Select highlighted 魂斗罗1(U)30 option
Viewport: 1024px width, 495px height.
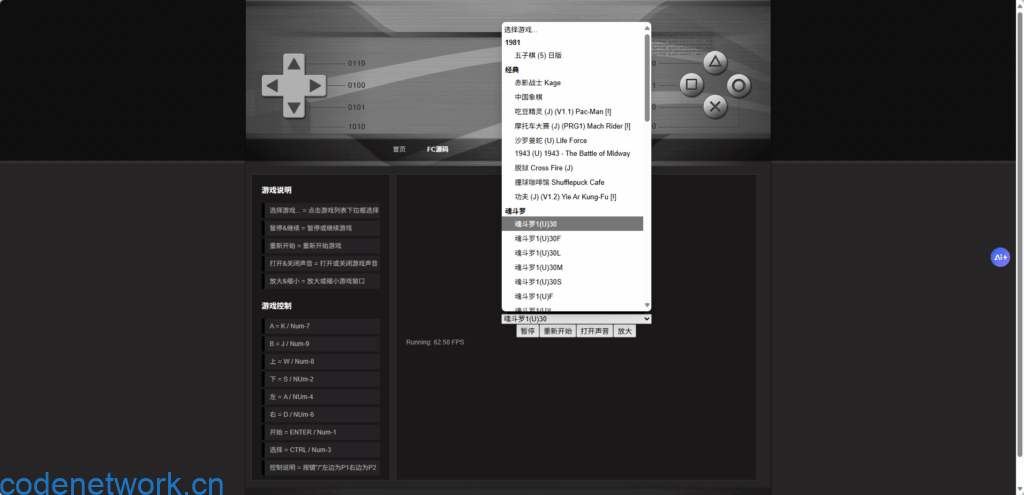coord(573,224)
